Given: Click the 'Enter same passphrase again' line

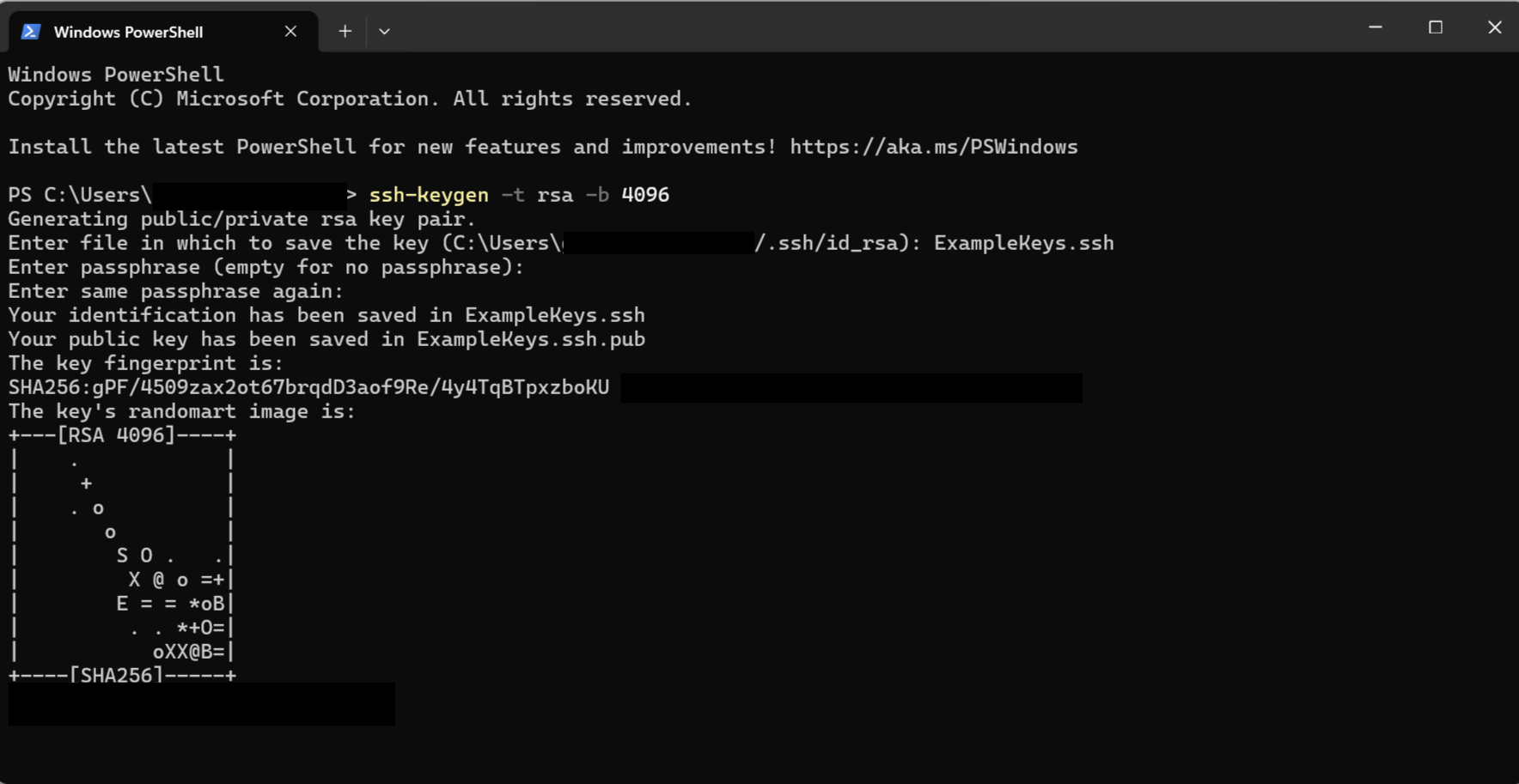Looking at the screenshot, I should tap(175, 291).
